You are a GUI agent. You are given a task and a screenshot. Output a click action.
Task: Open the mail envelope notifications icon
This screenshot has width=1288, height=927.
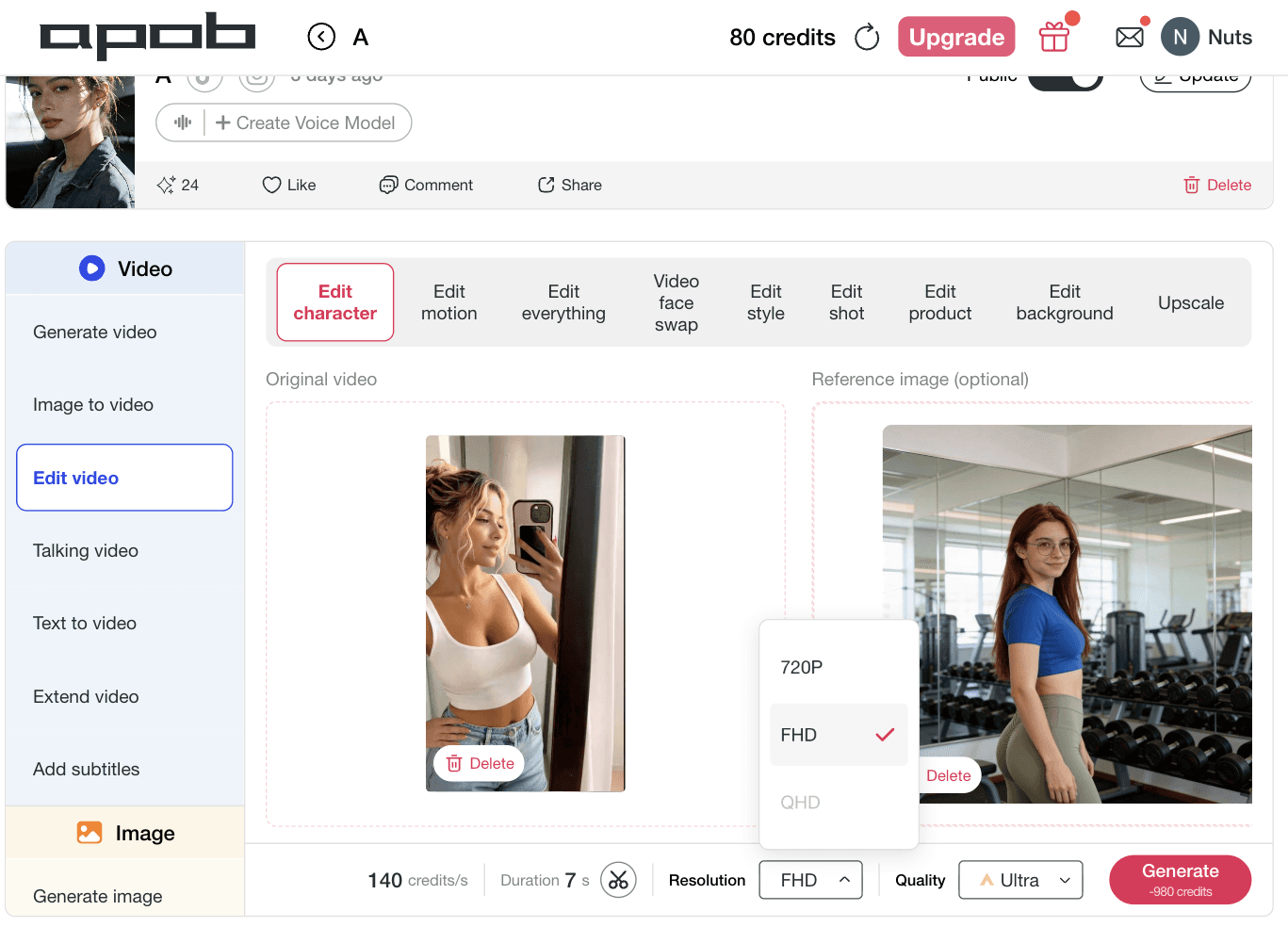tap(1130, 38)
